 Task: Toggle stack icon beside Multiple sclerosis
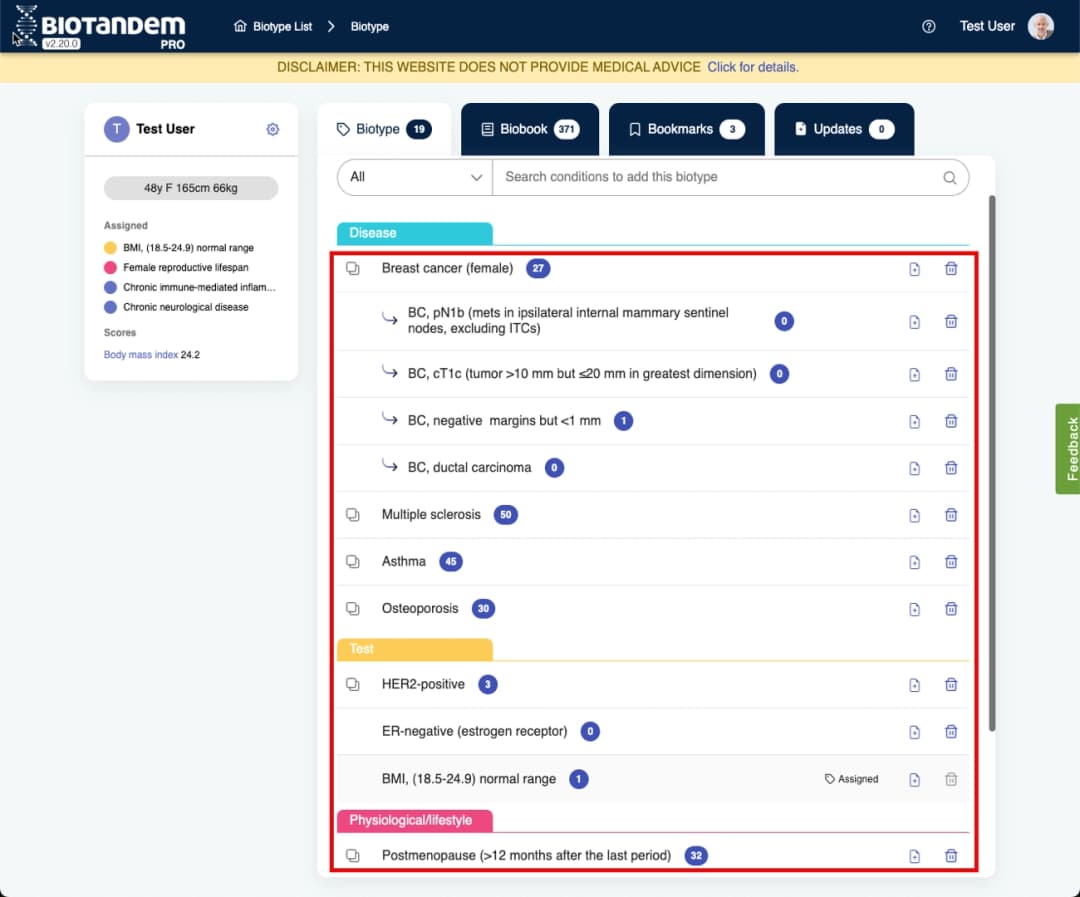pyautogui.click(x=352, y=515)
